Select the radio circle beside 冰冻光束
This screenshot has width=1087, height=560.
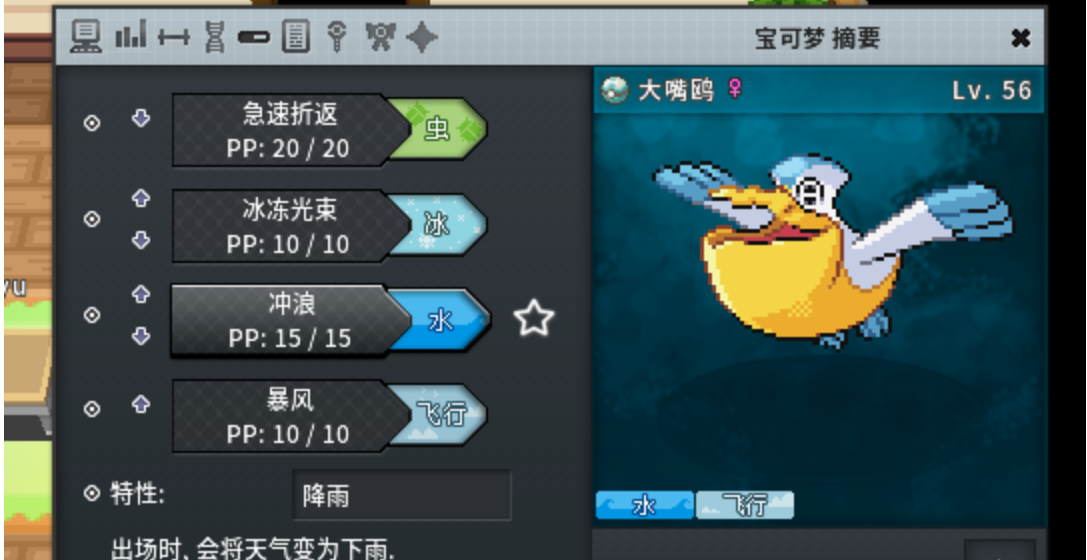click(x=92, y=219)
